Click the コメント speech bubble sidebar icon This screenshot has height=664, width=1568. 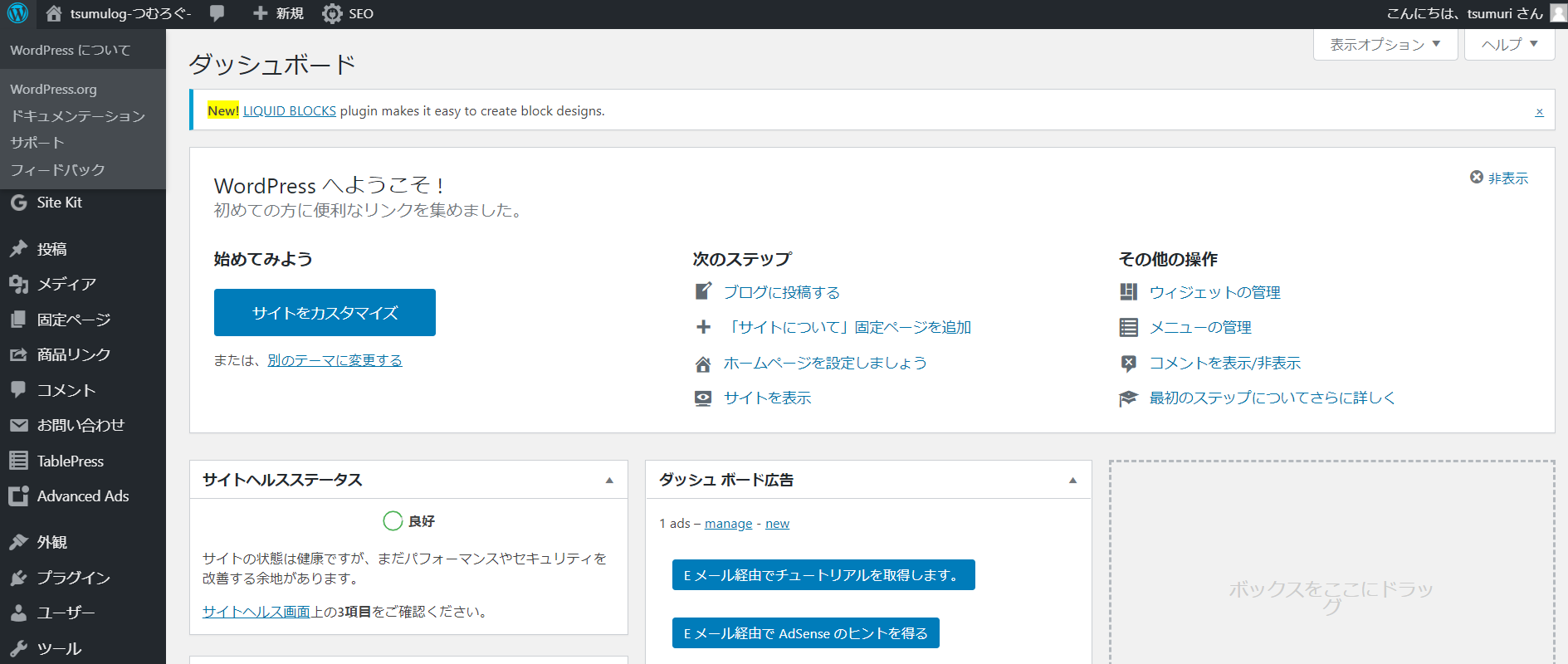click(x=18, y=390)
